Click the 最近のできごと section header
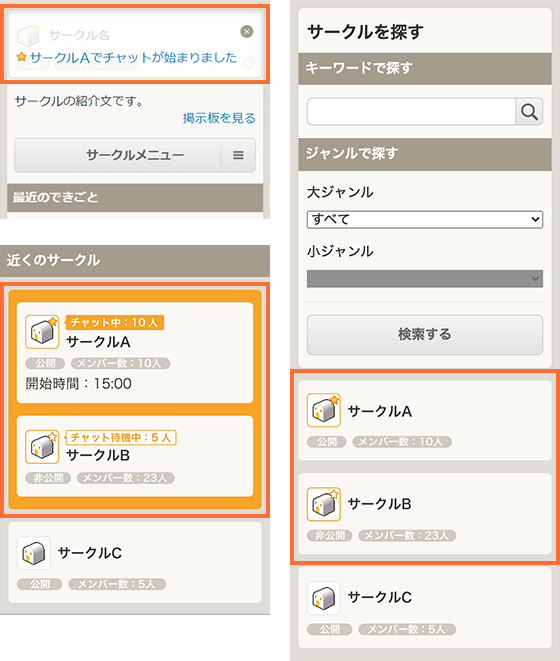 135,197
